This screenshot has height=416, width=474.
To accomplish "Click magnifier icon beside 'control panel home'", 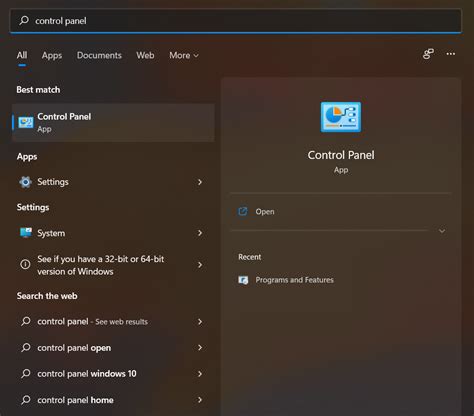I will tap(26, 400).
